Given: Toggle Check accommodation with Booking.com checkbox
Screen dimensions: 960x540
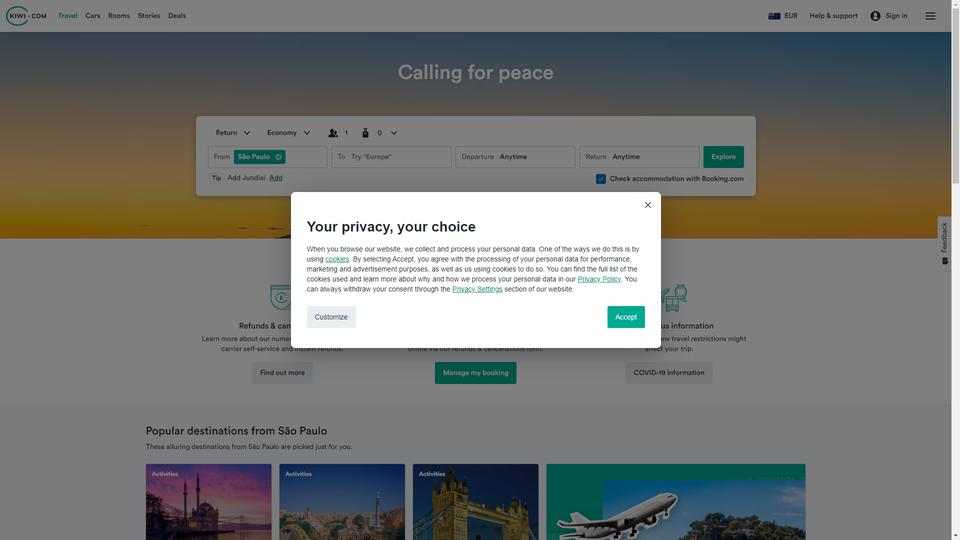Looking at the screenshot, I should click(601, 179).
